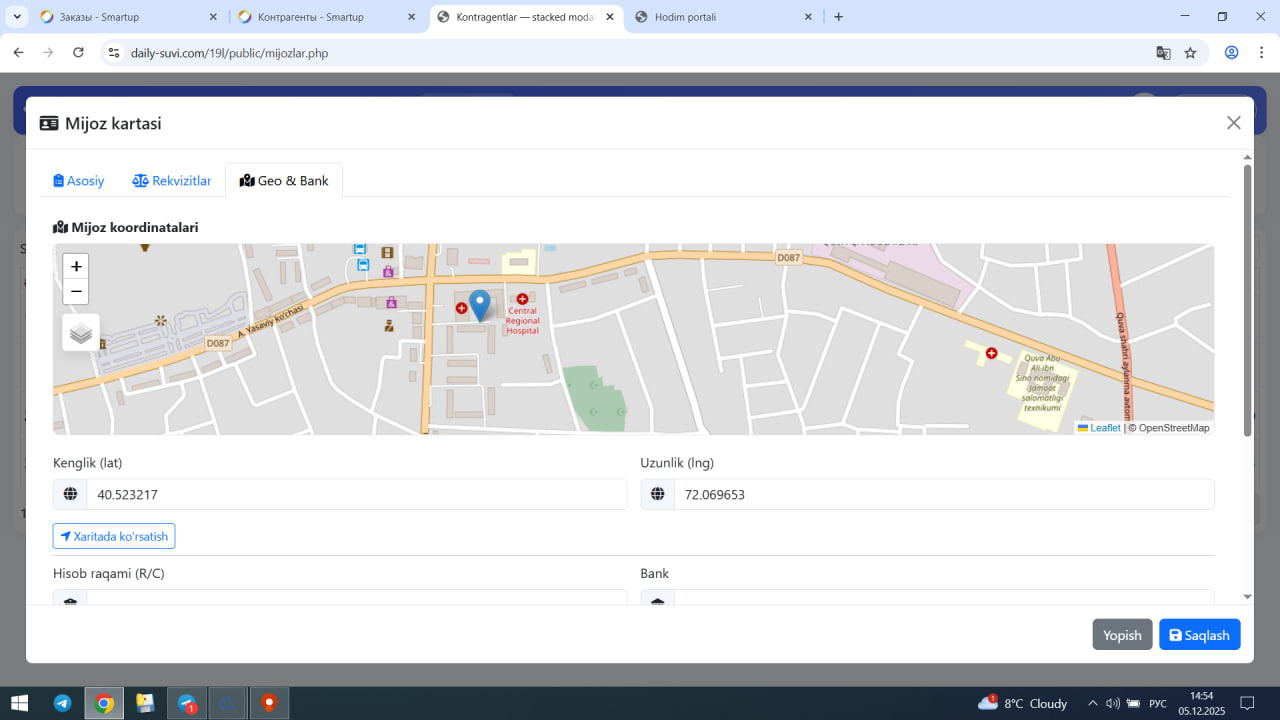Click the Kenglik (lat) input field
The width and height of the screenshot is (1280, 720).
pos(355,494)
